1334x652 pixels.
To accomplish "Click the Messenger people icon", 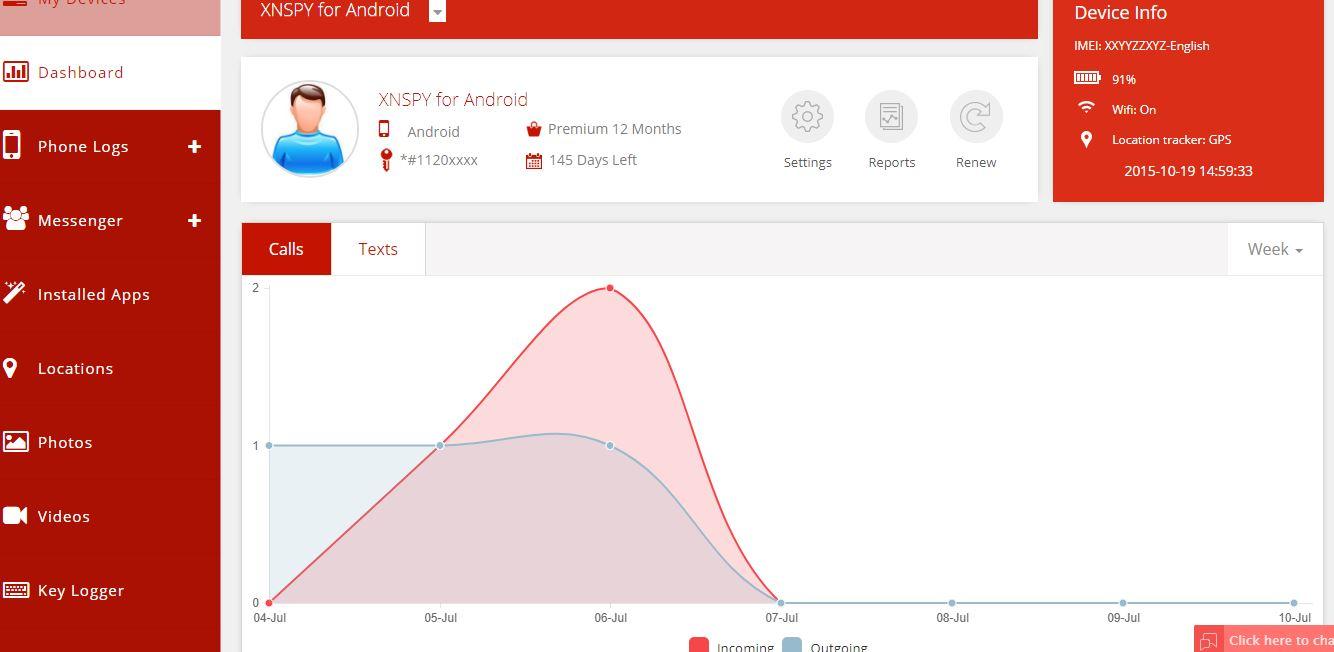I will coord(15,218).
